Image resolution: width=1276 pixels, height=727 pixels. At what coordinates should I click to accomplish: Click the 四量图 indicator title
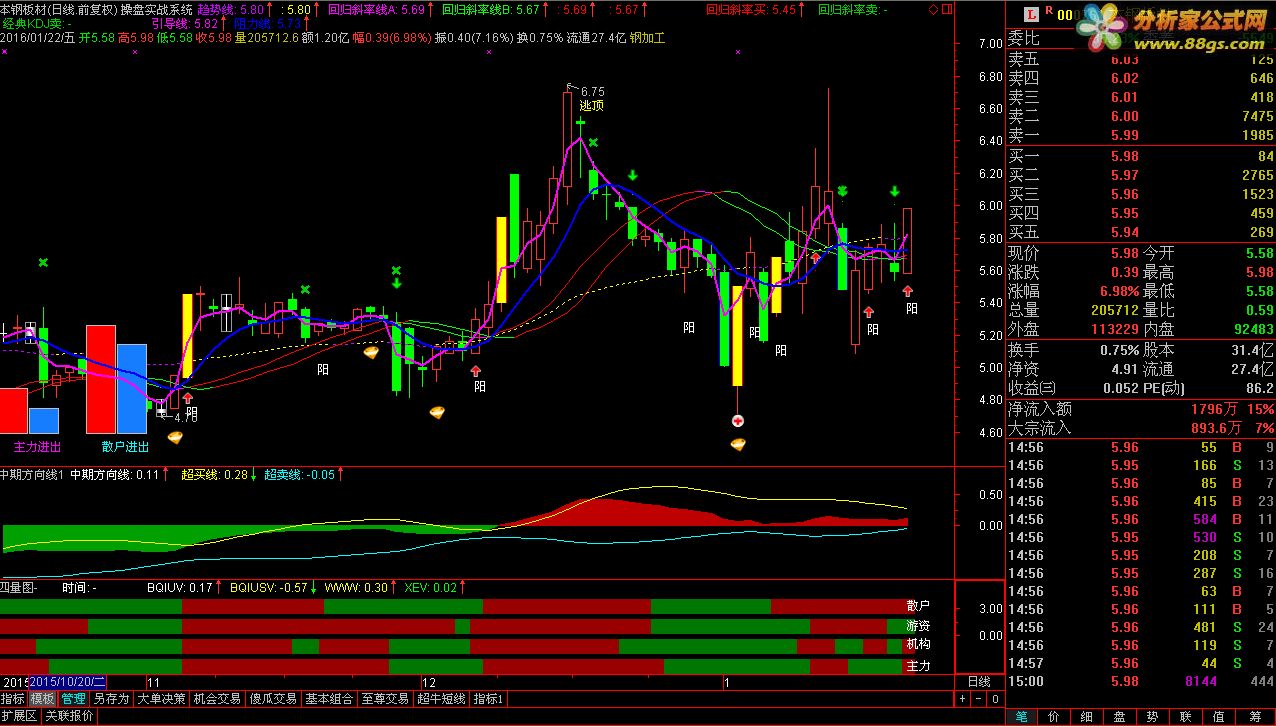[17, 588]
